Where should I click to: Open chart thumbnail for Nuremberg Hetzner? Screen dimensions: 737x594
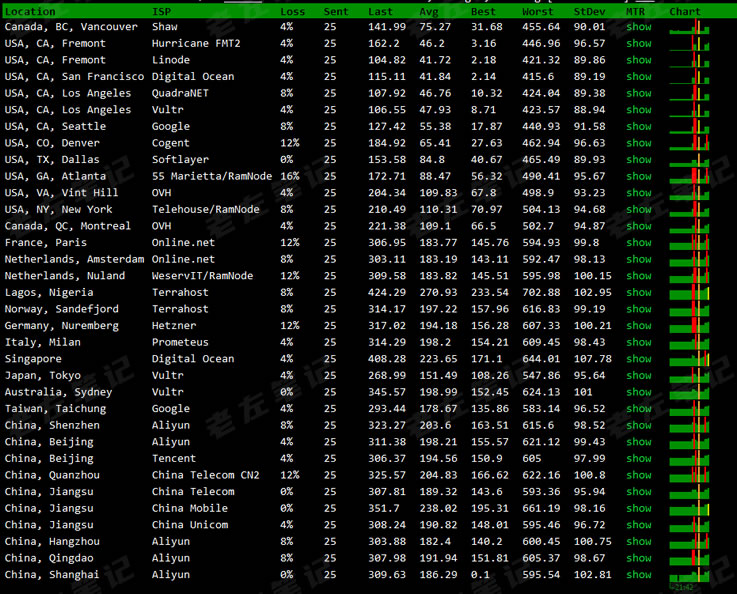coord(690,326)
